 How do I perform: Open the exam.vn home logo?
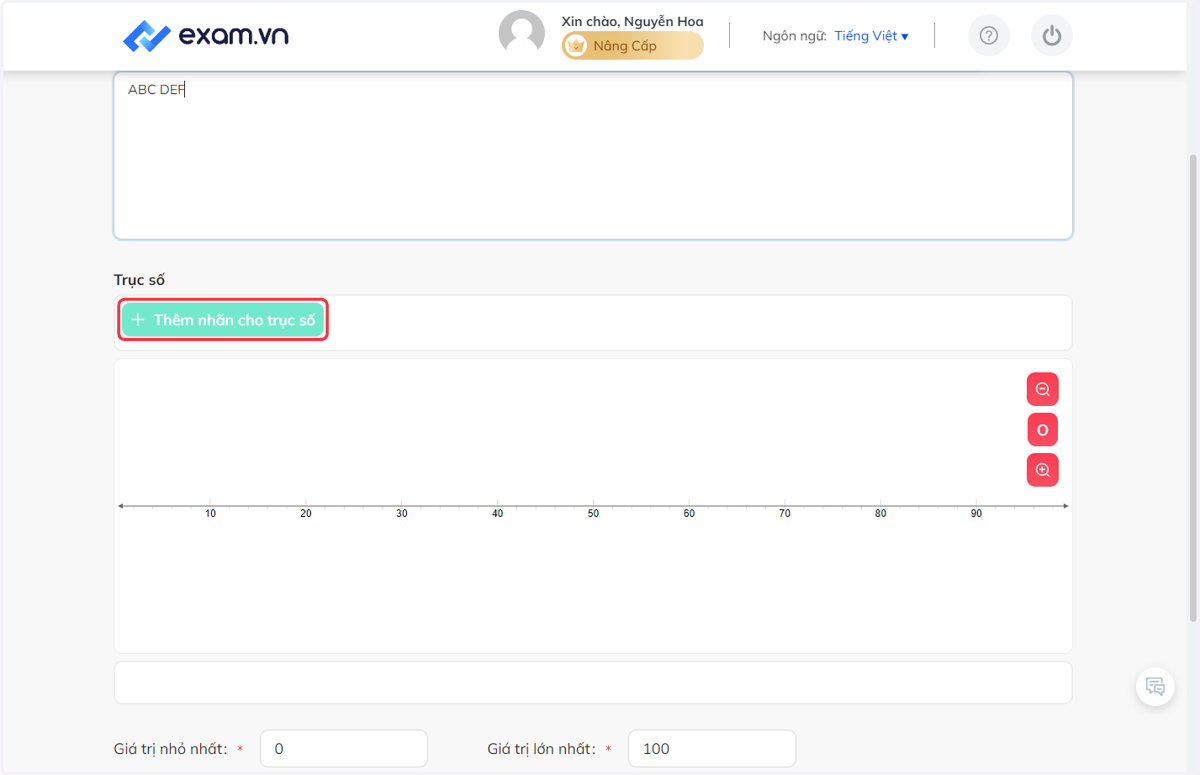pos(206,36)
